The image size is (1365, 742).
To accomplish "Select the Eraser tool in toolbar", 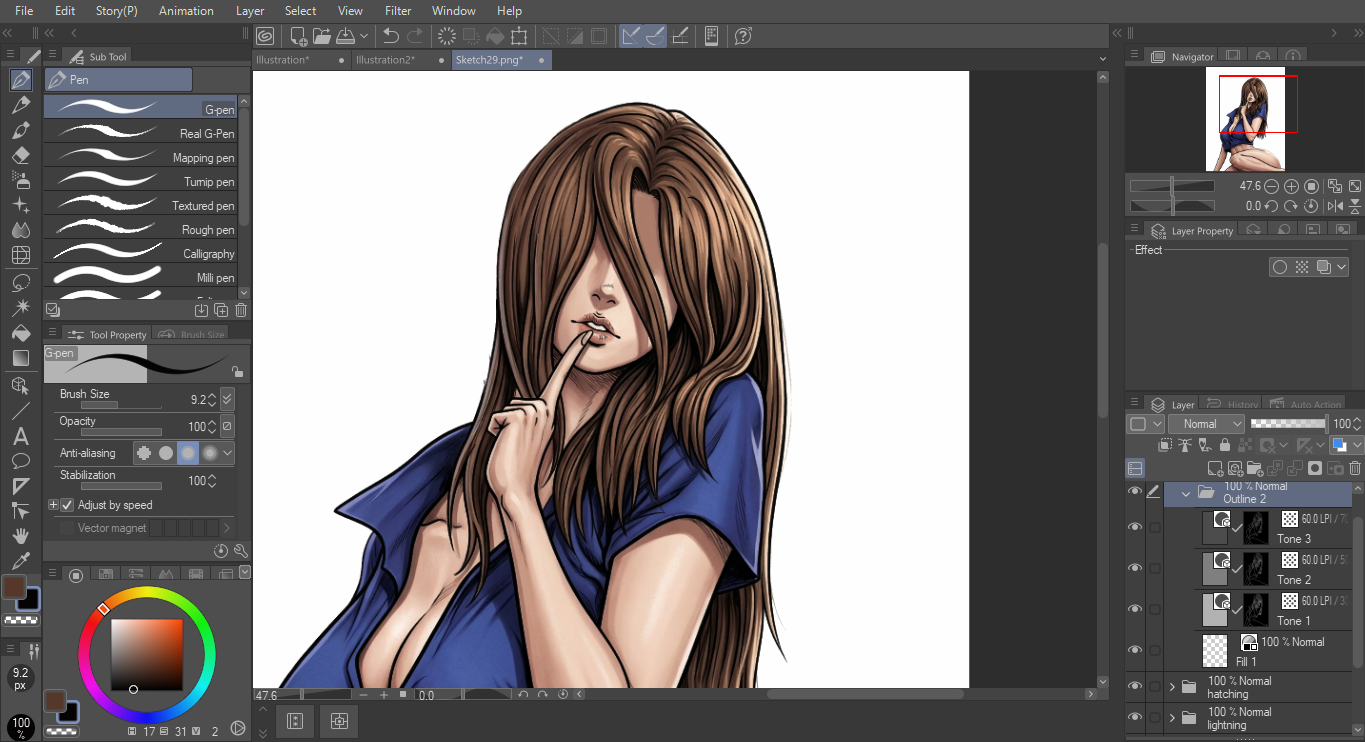I will (x=21, y=156).
